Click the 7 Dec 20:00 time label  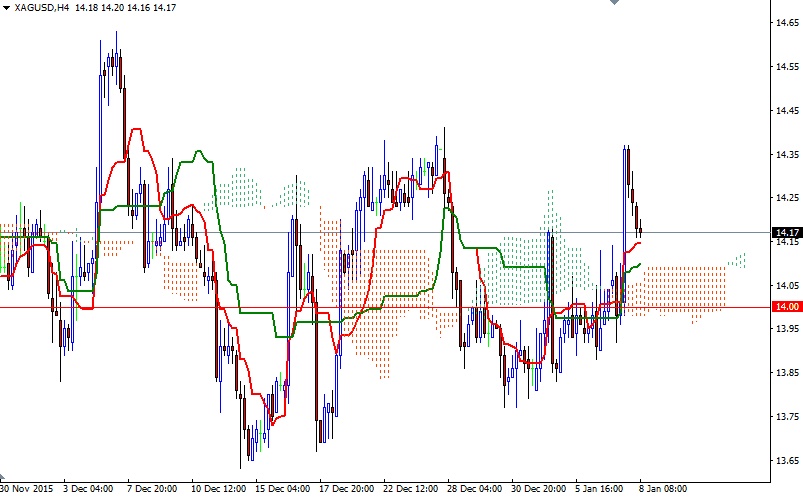click(152, 489)
